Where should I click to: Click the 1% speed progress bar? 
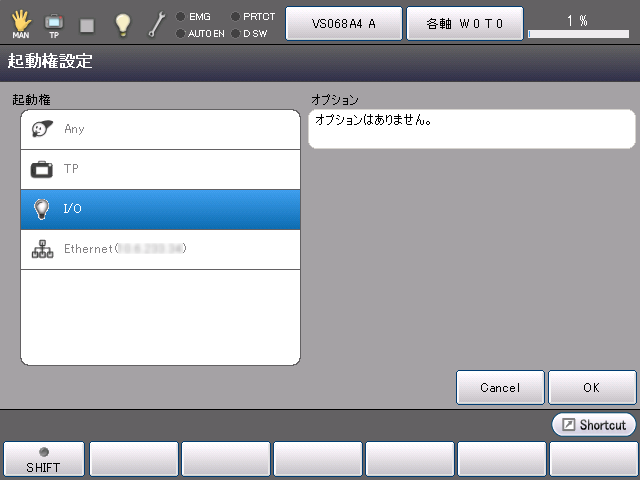tap(577, 33)
